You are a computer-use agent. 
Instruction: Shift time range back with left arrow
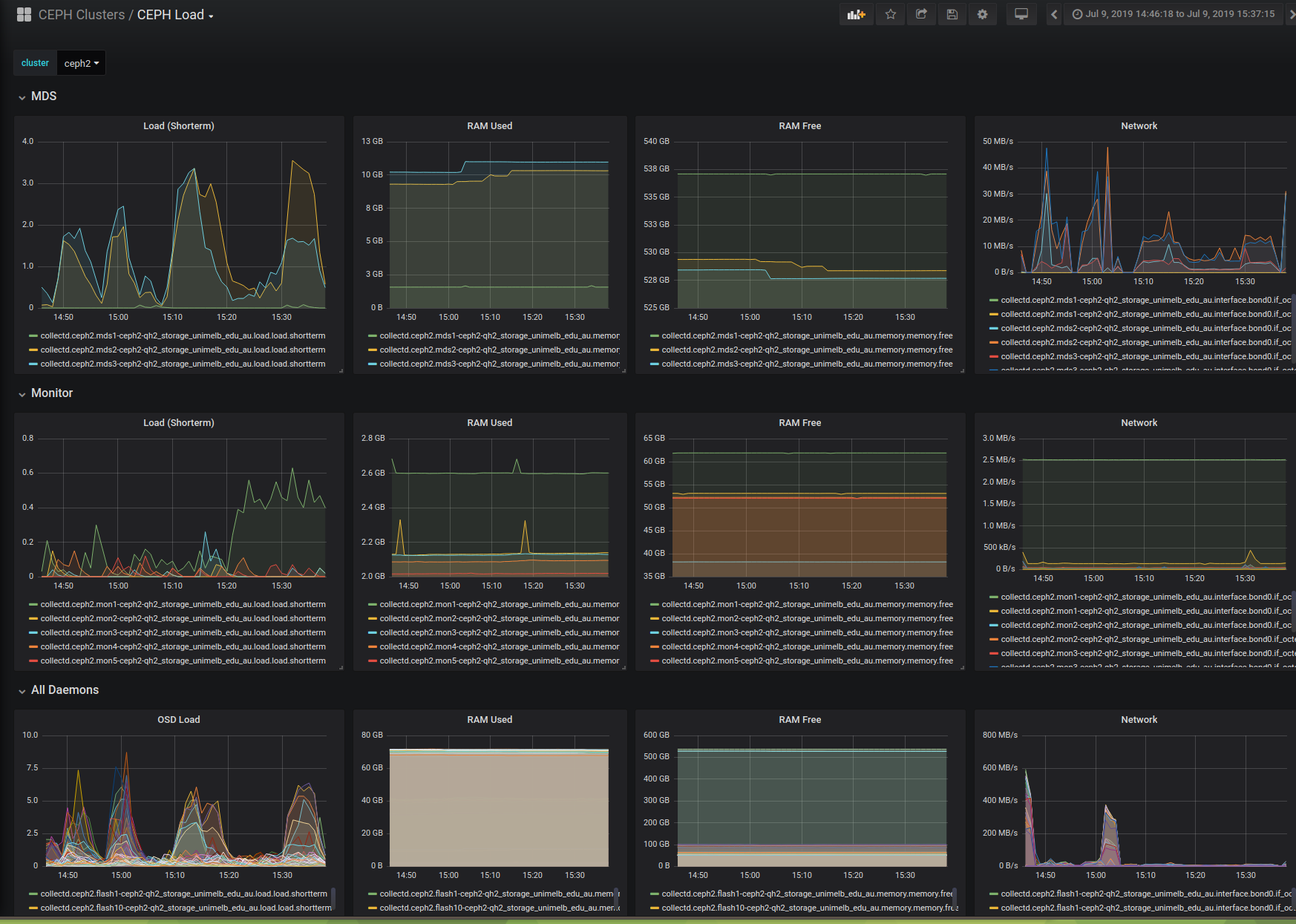point(1054,14)
